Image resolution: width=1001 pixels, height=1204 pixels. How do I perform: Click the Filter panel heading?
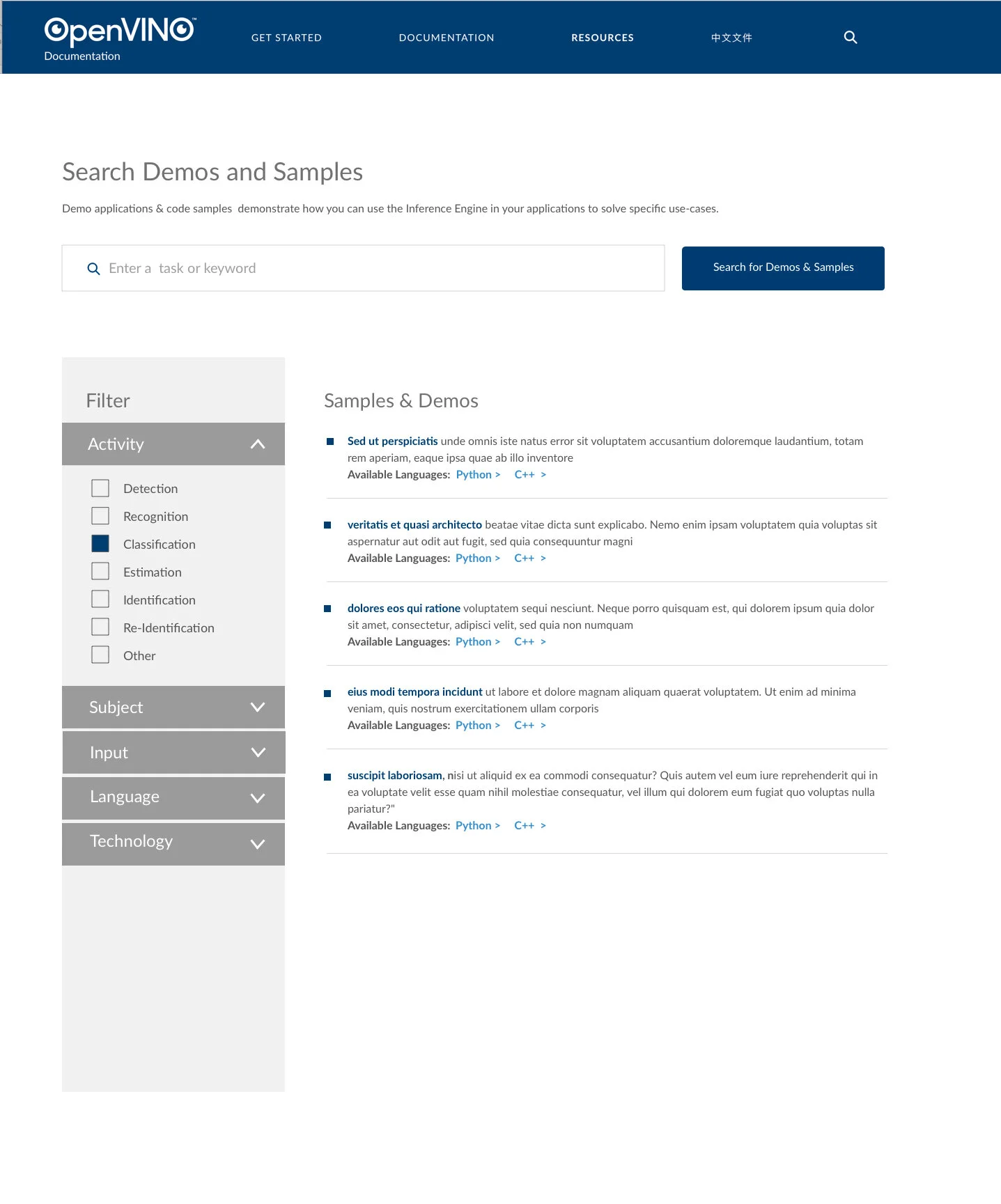point(108,401)
